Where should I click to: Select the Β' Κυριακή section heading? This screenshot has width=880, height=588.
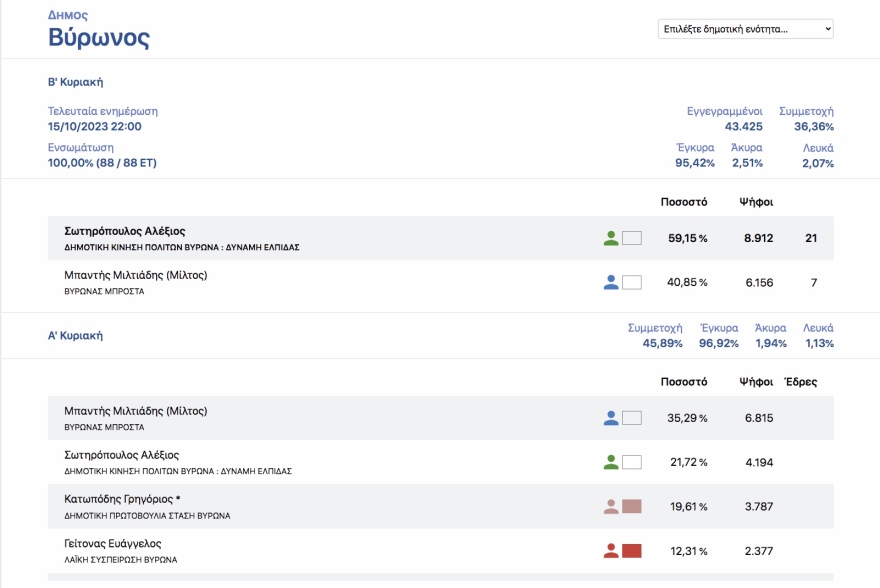tap(75, 82)
